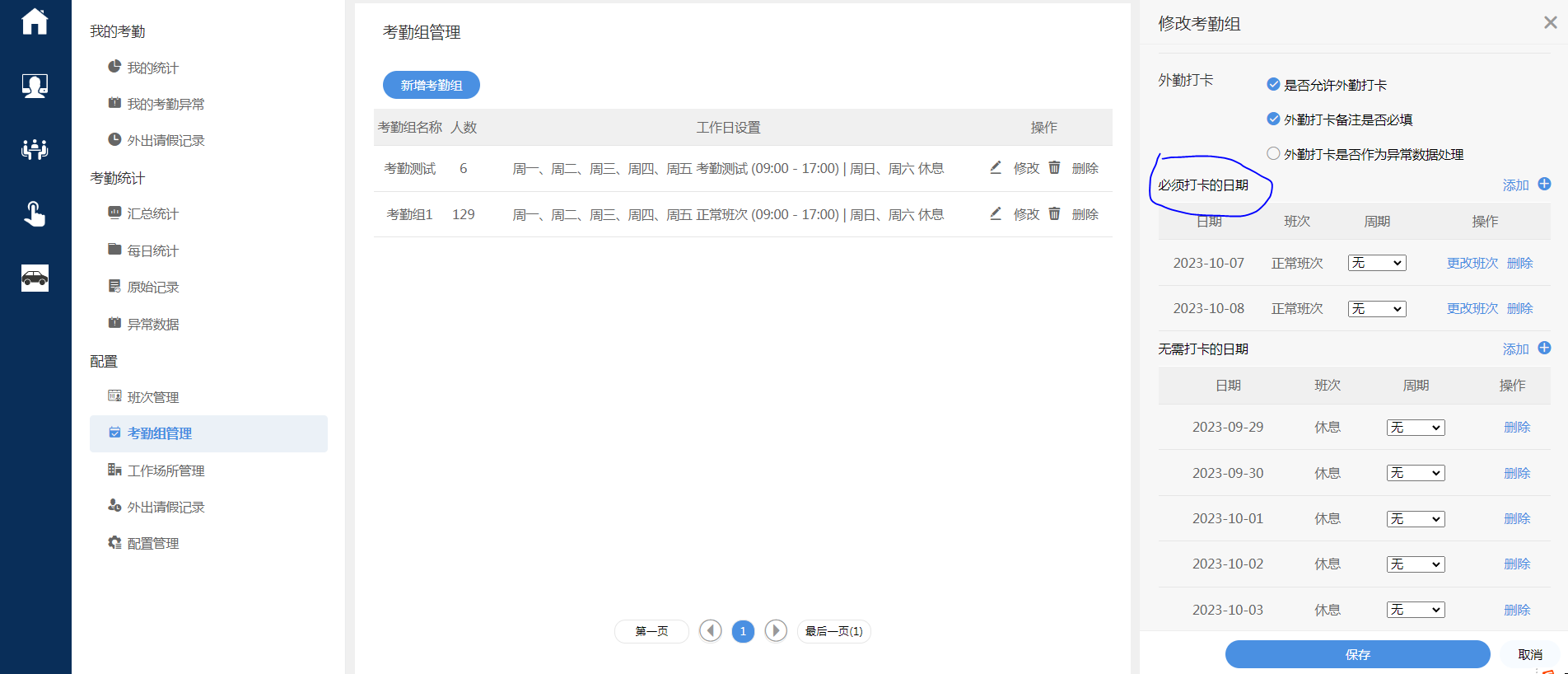Go to next page arrow in pagination
This screenshot has width=1568, height=674.
coord(775,631)
